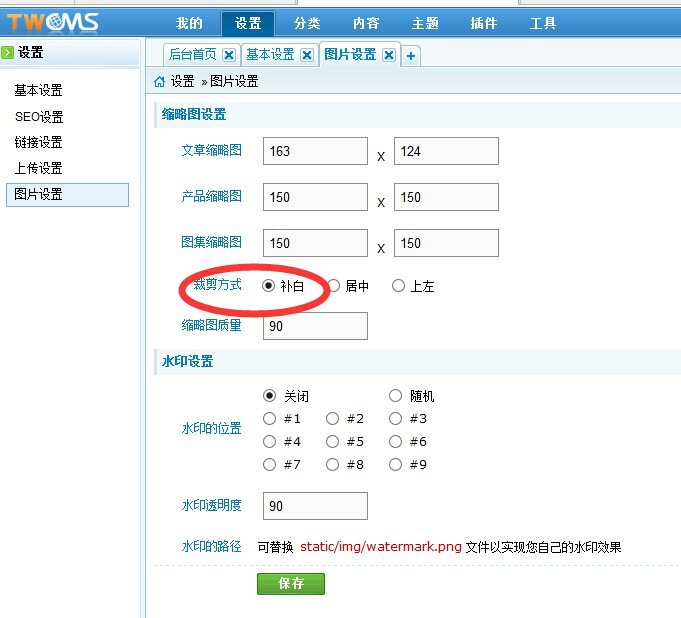Viewport: 681px width, 618px height.
Task: Close the 基本设置 tab
Action: click(306, 55)
